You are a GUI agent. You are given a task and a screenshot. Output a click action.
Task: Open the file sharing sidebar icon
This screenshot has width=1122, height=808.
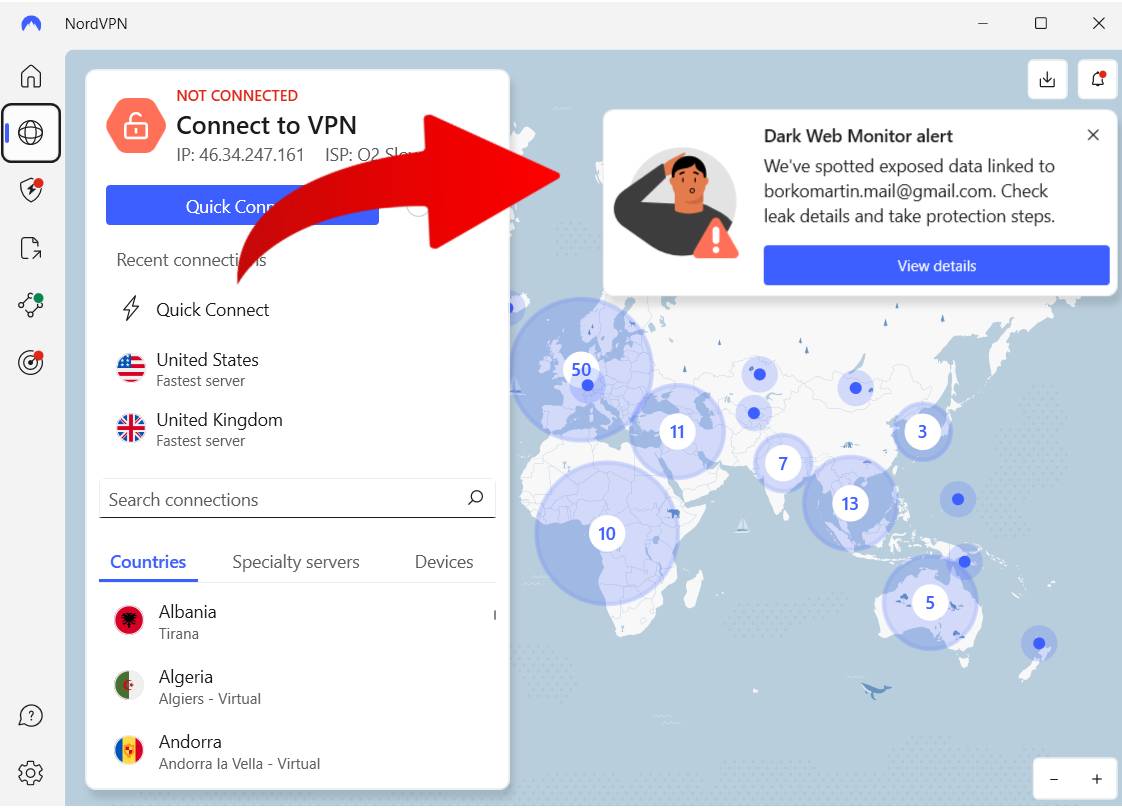tap(31, 248)
